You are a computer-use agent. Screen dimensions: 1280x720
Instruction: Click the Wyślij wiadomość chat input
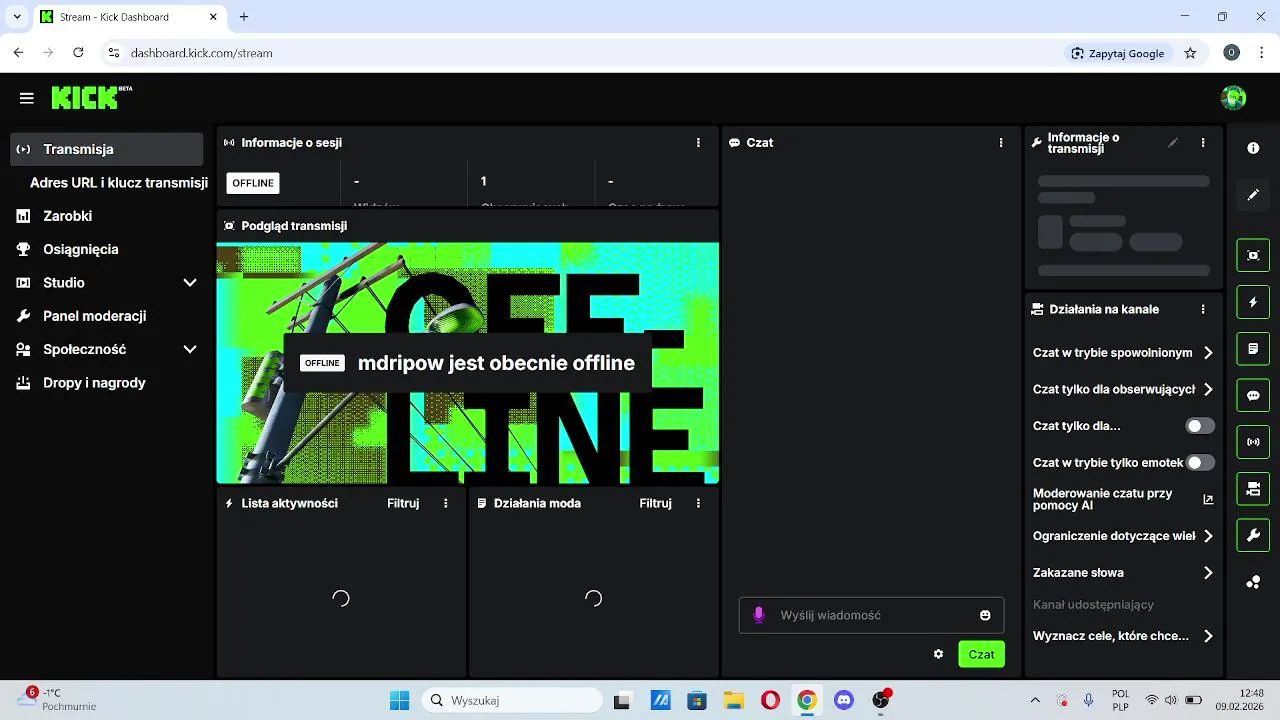tap(871, 615)
